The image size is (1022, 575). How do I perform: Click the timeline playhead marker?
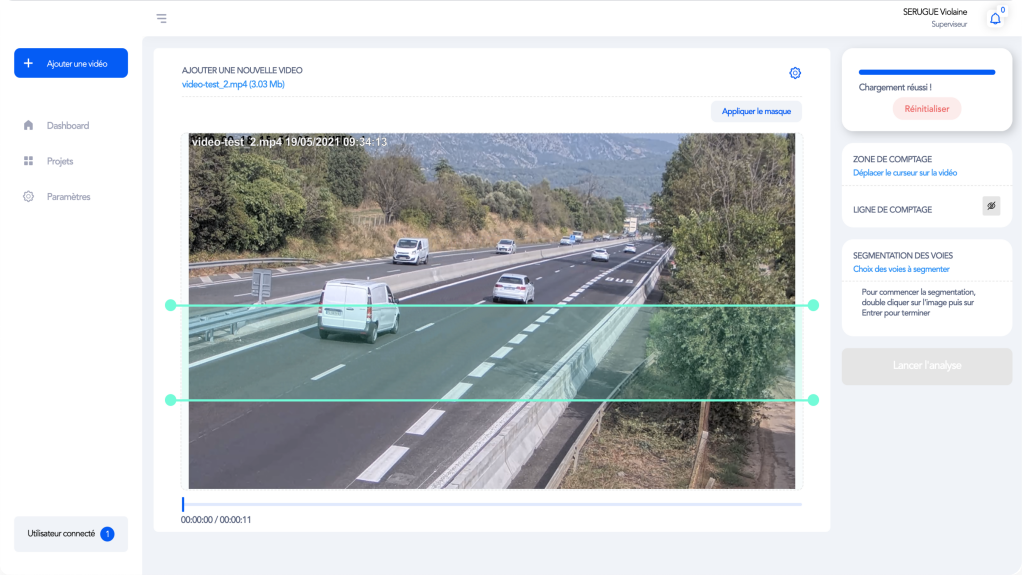tap(183, 504)
